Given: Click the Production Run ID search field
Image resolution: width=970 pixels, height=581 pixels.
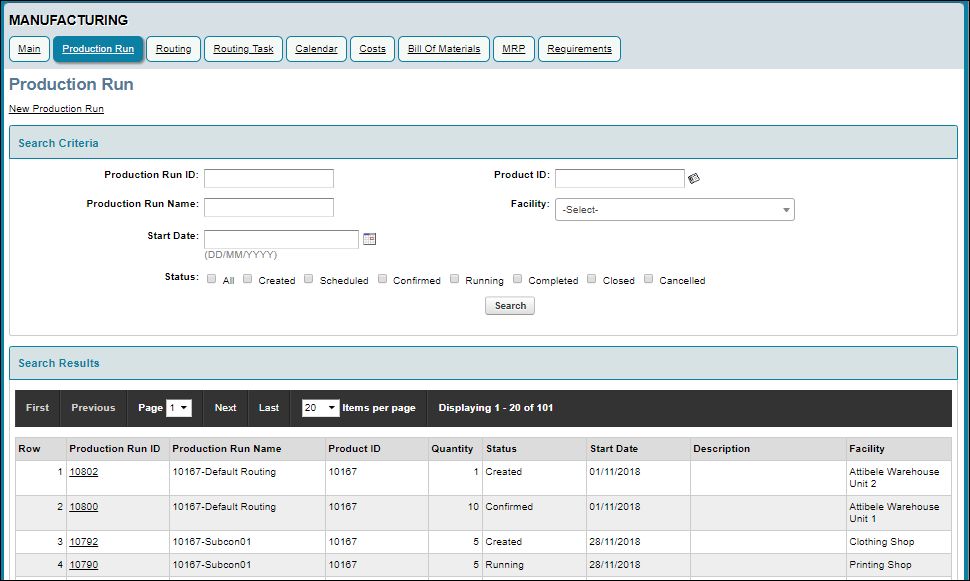Looking at the screenshot, I should tap(268, 178).
